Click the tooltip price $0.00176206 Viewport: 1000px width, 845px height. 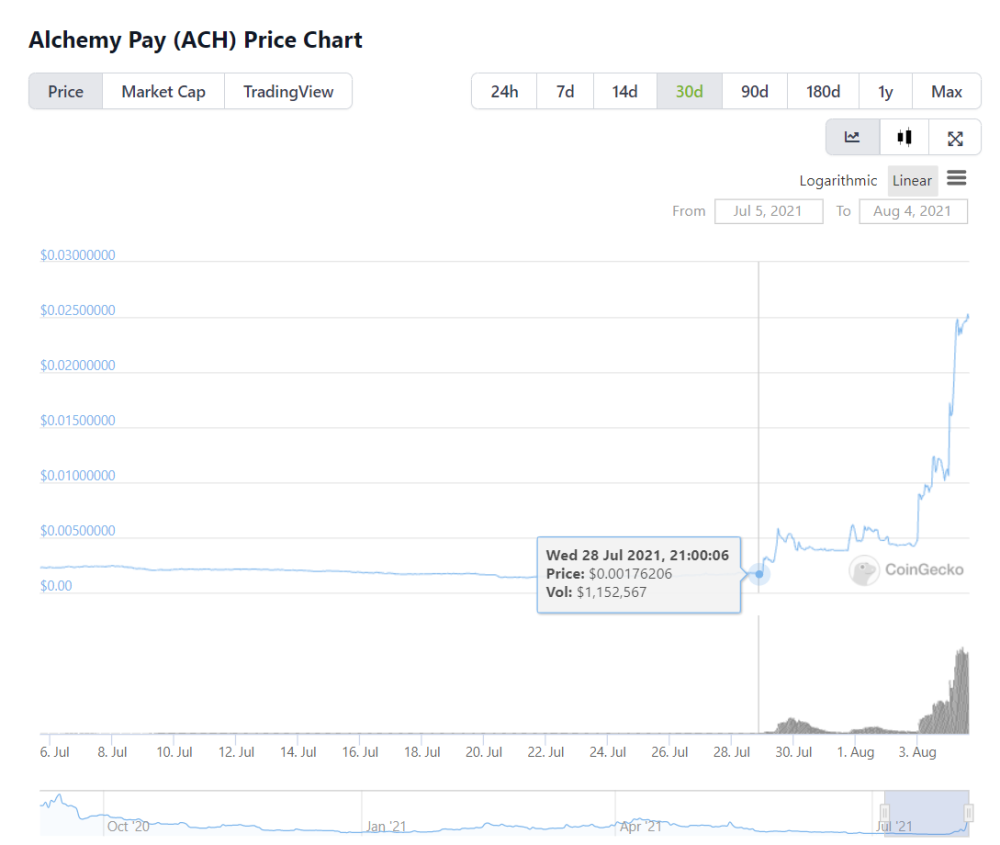(x=630, y=574)
